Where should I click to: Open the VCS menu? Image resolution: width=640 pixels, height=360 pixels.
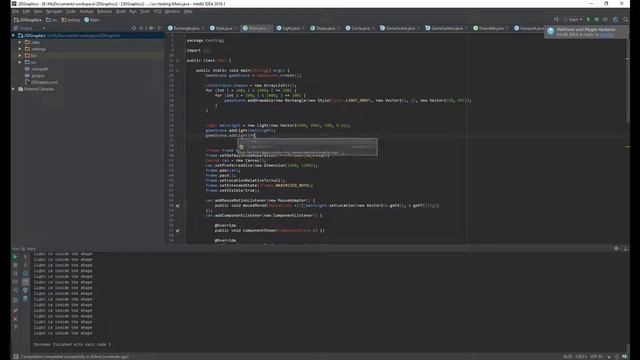(157, 11)
